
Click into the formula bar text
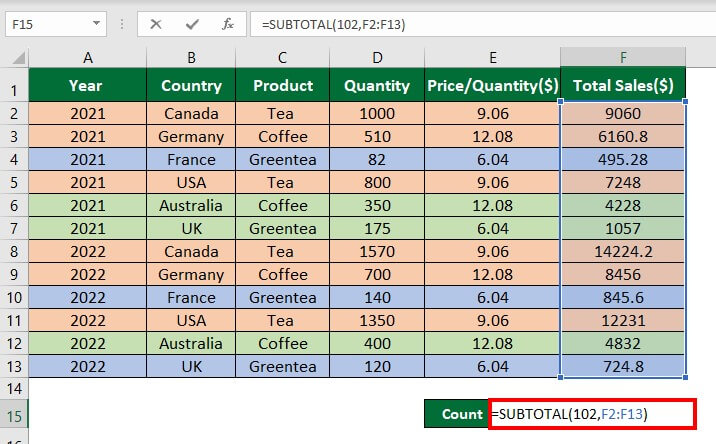click(450, 22)
